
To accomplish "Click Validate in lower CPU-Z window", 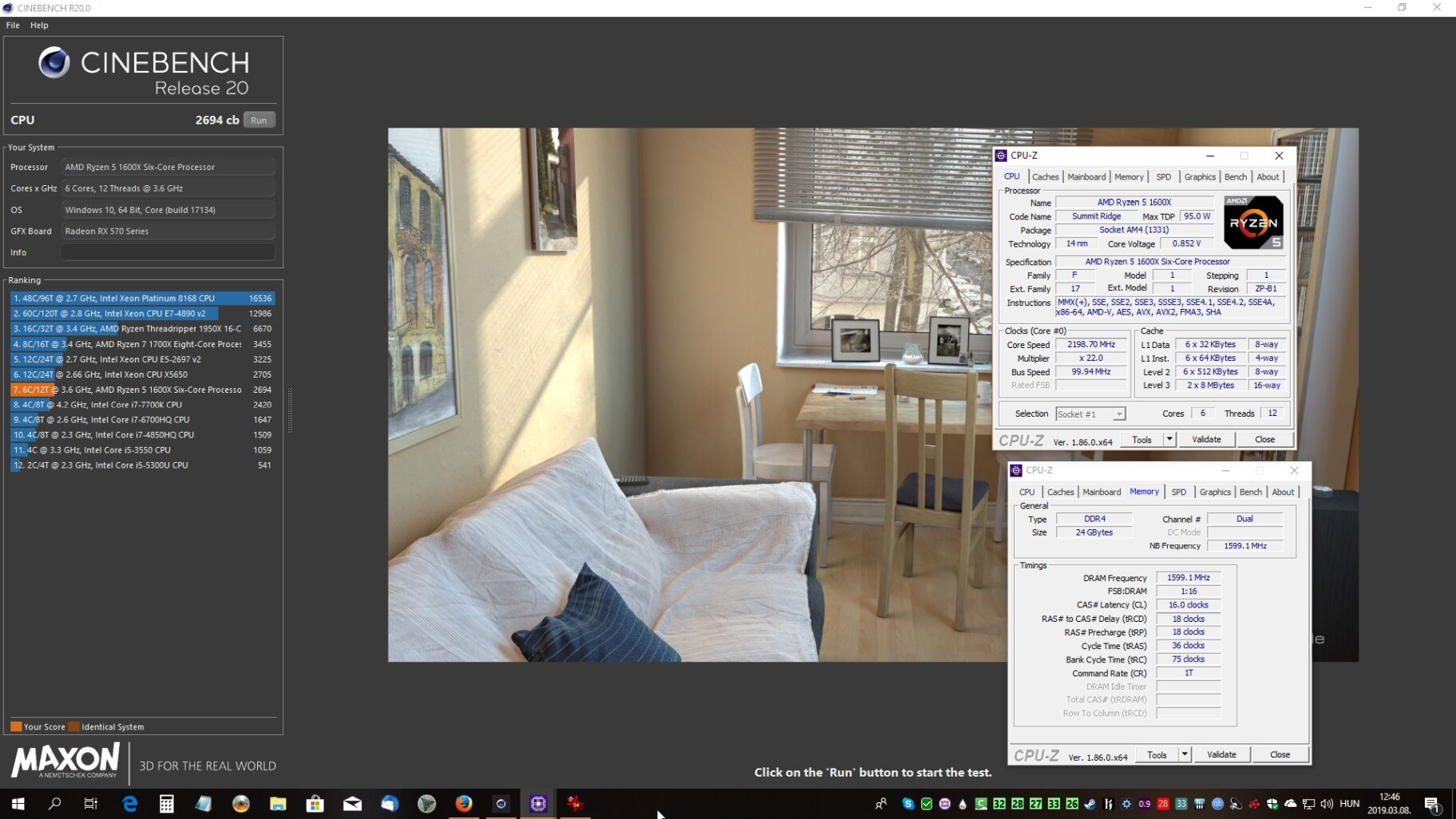I will [x=1221, y=754].
